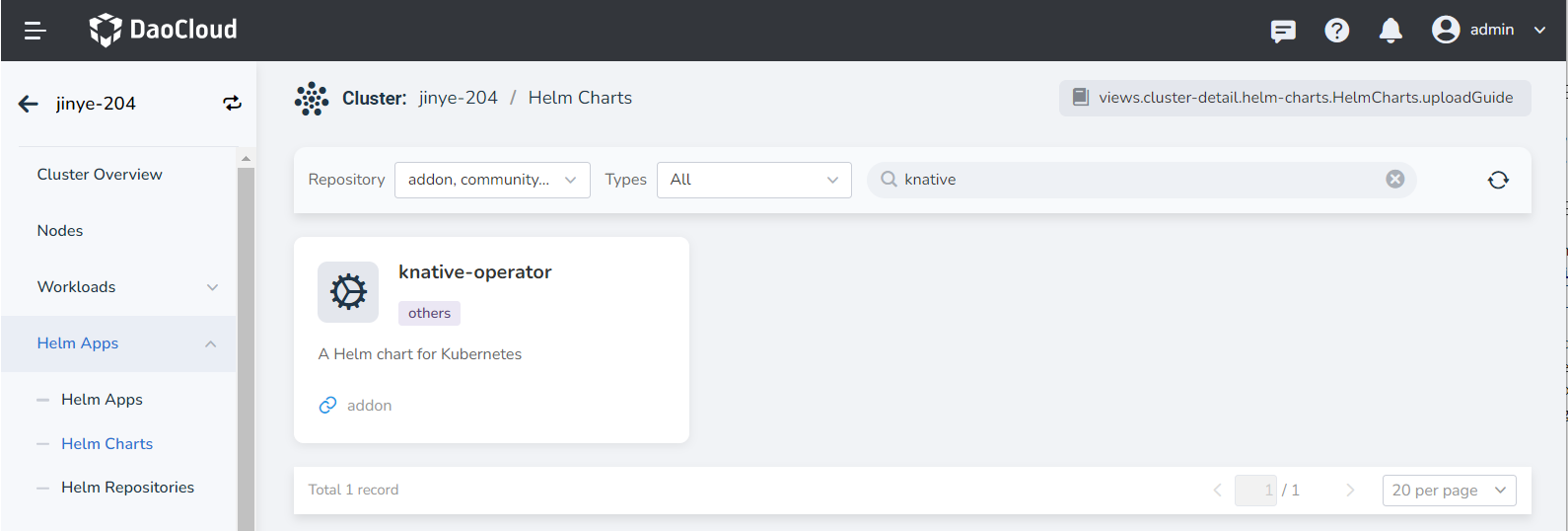
Task: Open the Repository dropdown
Action: pos(492,180)
